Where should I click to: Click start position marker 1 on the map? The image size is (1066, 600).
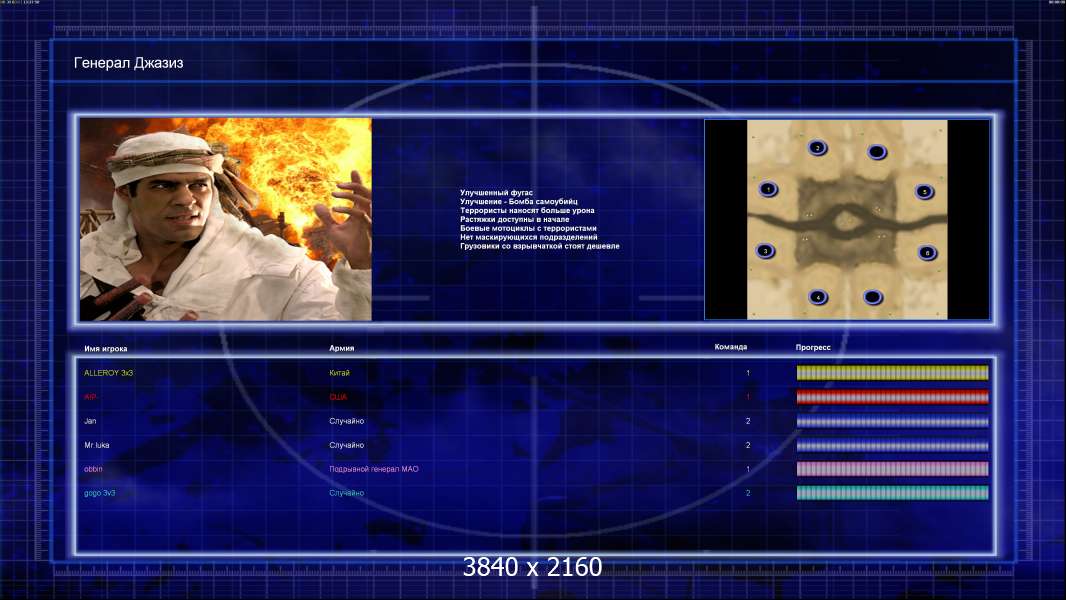[768, 189]
